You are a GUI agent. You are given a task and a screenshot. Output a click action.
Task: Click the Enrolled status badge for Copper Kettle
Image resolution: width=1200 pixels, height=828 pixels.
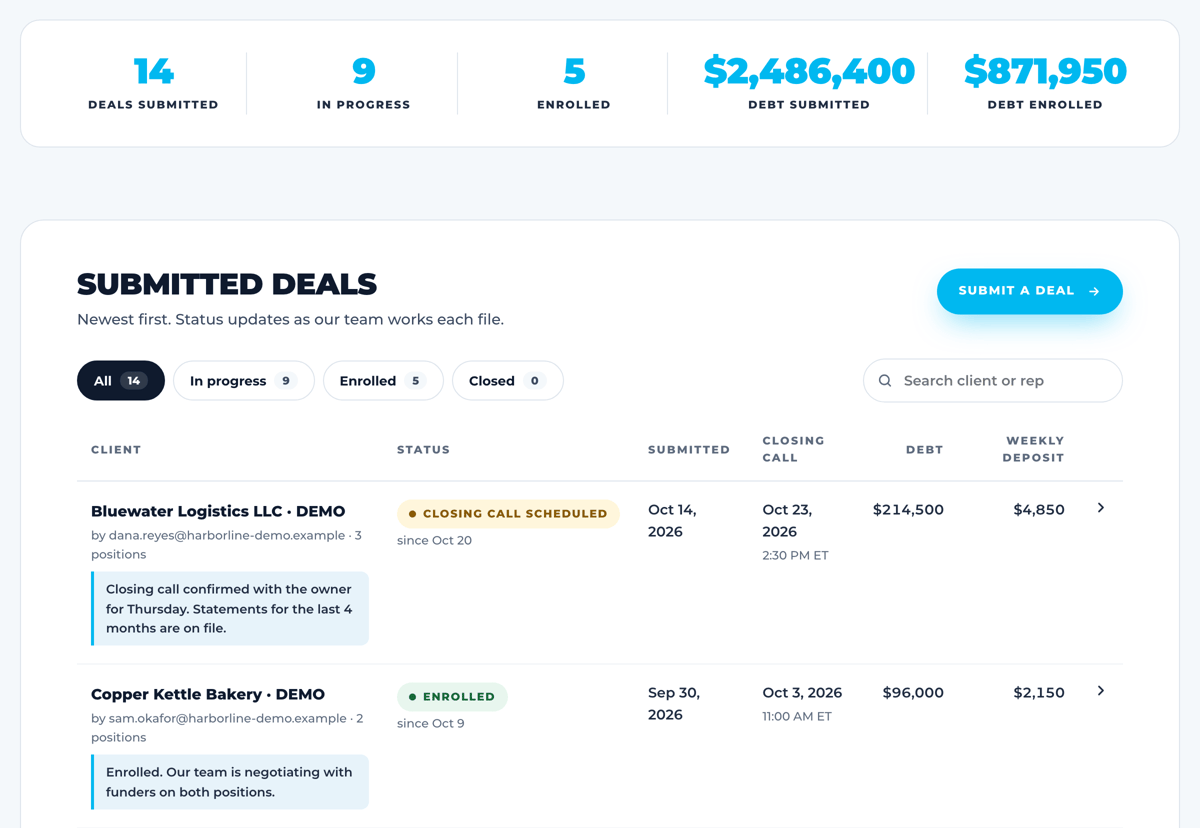pyautogui.click(x=452, y=697)
